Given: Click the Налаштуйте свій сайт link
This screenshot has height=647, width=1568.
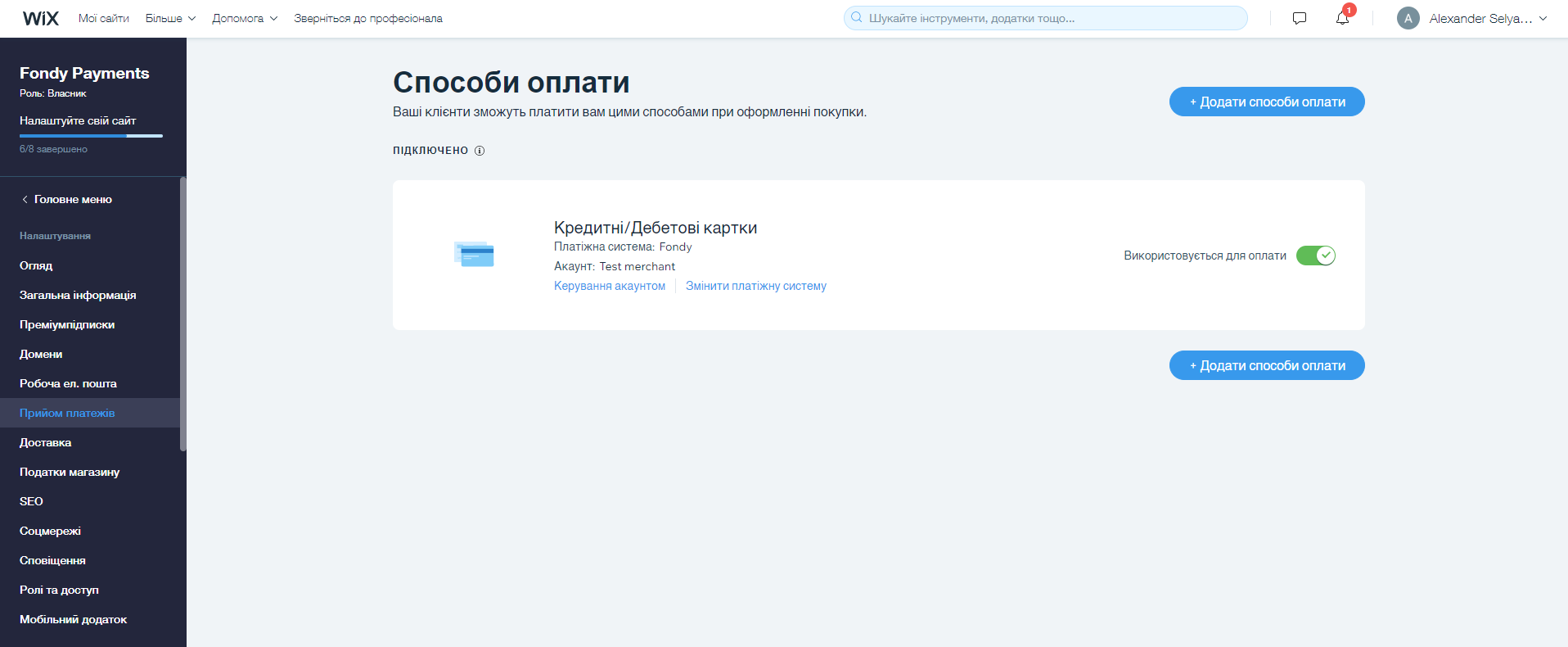Looking at the screenshot, I should coord(78,120).
